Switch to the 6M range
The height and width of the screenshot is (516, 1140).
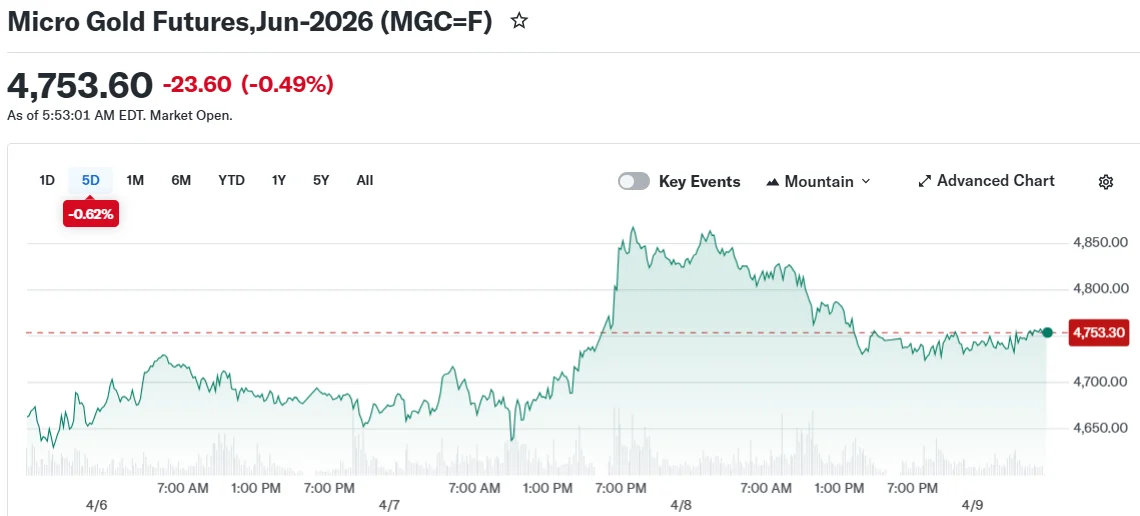[181, 180]
